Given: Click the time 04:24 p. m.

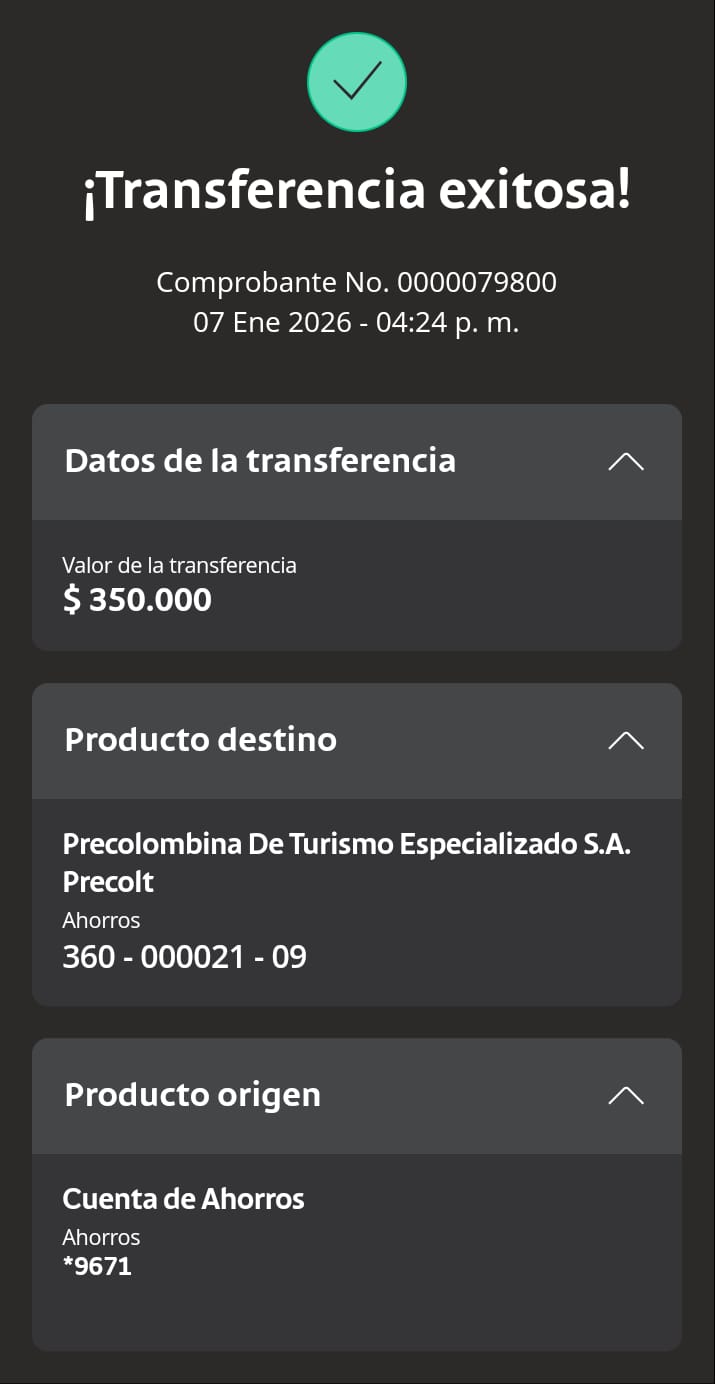Looking at the screenshot, I should point(448,323).
